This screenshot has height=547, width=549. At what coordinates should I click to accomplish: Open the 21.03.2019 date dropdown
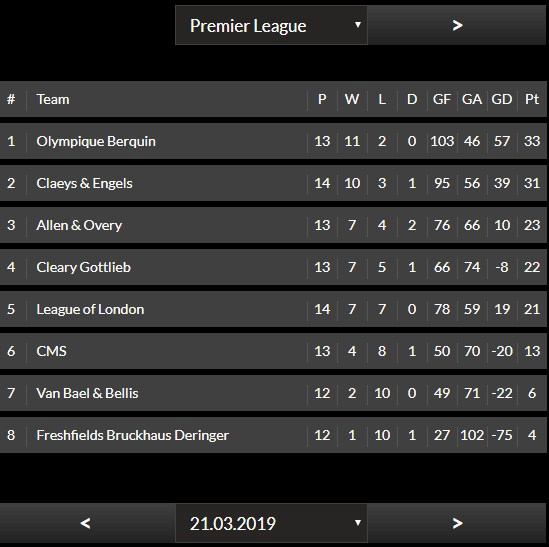point(271,523)
